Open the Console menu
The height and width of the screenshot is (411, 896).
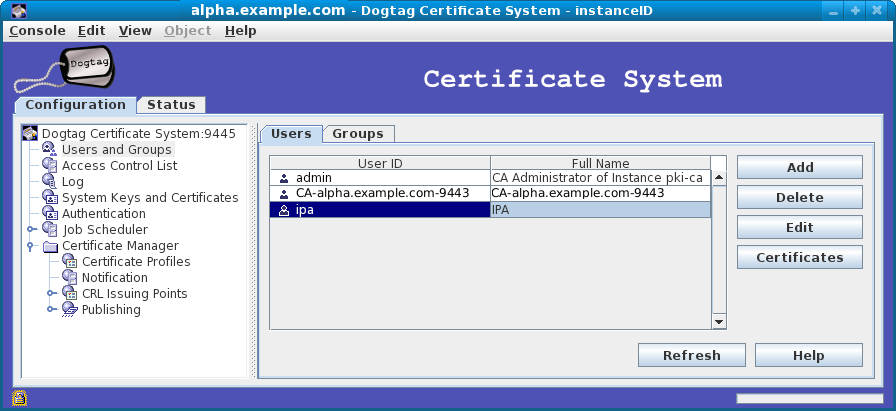click(37, 31)
